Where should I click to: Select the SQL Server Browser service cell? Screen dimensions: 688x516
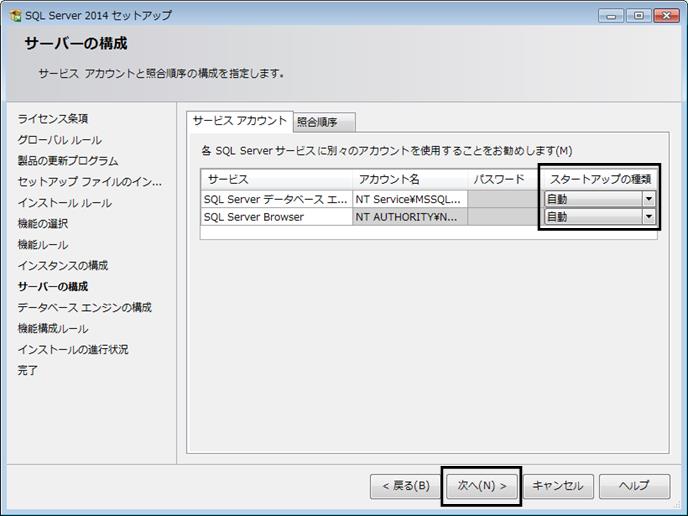[x=276, y=217]
